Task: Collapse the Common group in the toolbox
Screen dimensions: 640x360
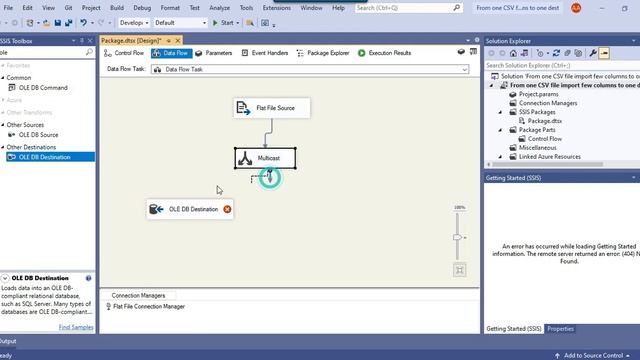Action: [3, 78]
